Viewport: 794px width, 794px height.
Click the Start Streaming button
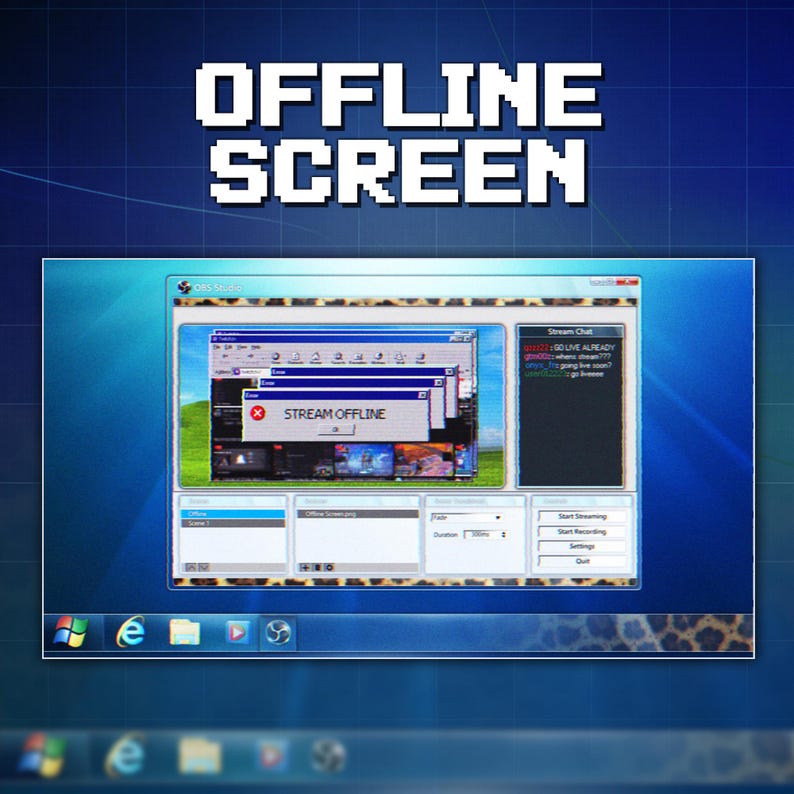click(582, 517)
